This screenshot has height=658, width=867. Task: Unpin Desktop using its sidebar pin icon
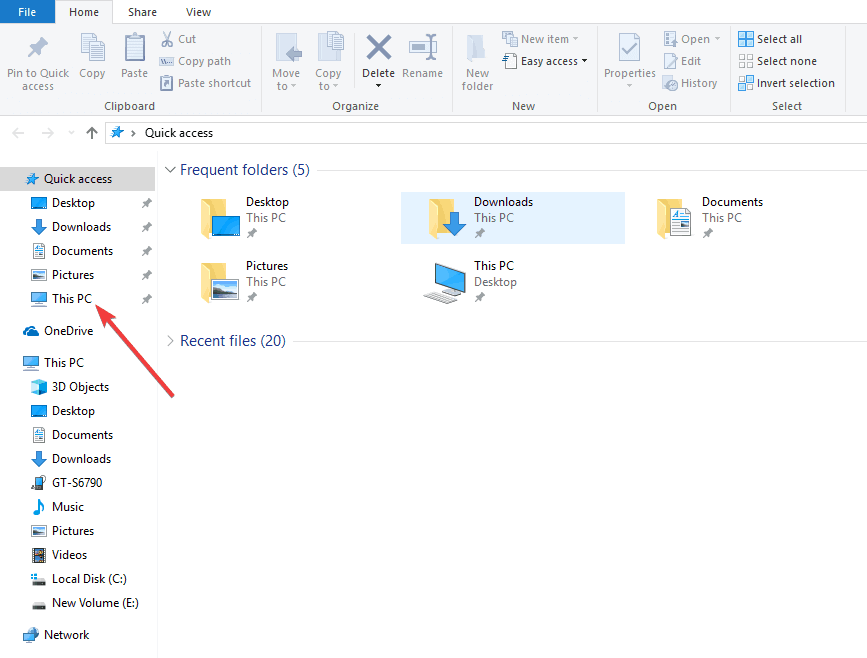(147, 203)
